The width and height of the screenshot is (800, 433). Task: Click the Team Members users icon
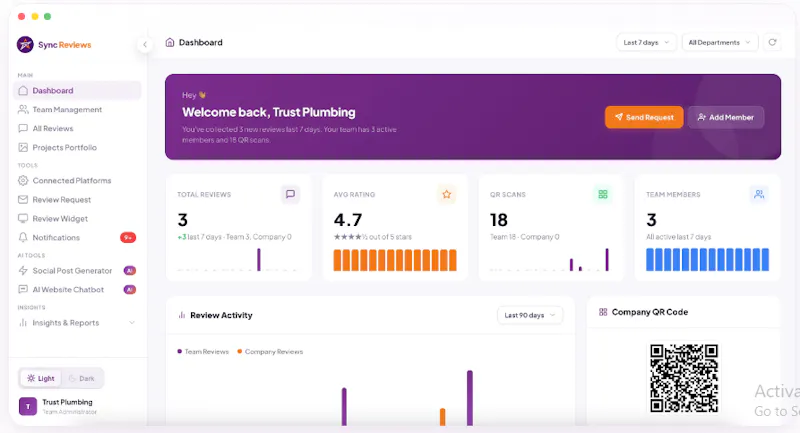click(x=759, y=194)
